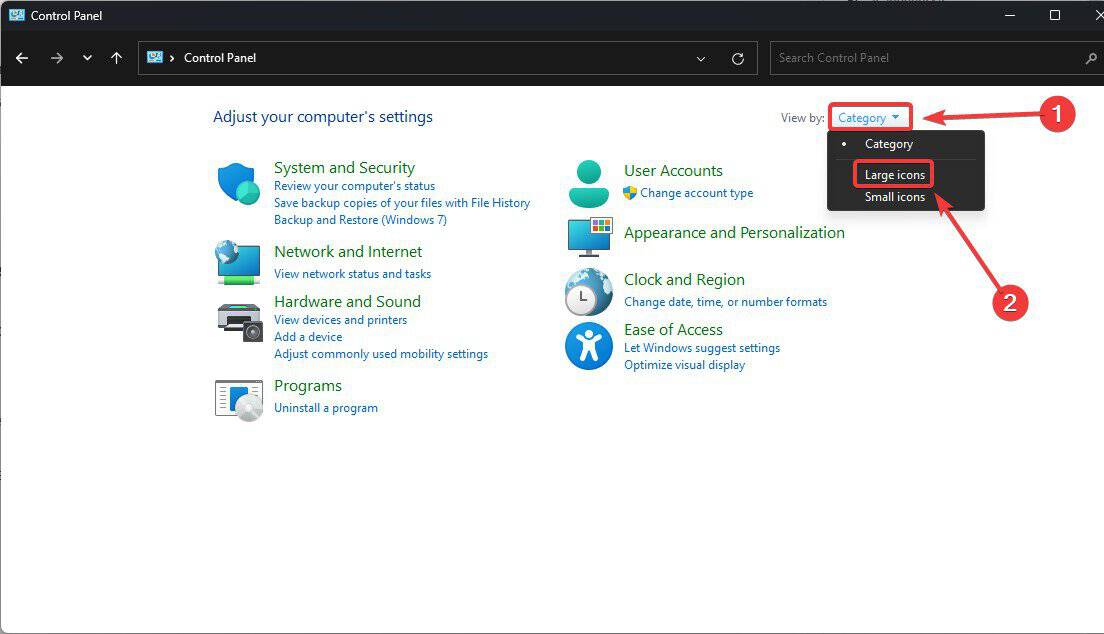Open the View by Category dropdown

(869, 118)
